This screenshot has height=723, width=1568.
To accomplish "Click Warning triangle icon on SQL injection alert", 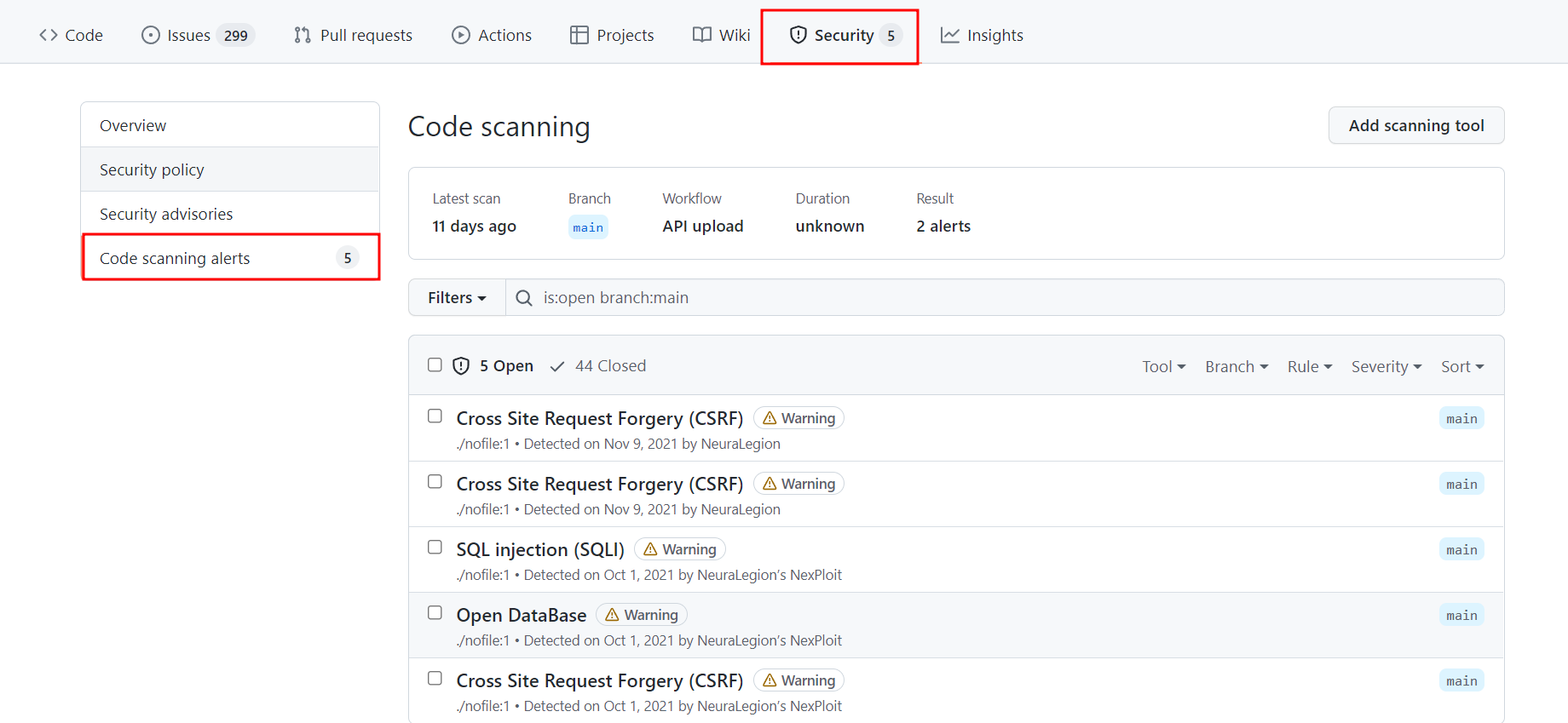I will (x=650, y=549).
